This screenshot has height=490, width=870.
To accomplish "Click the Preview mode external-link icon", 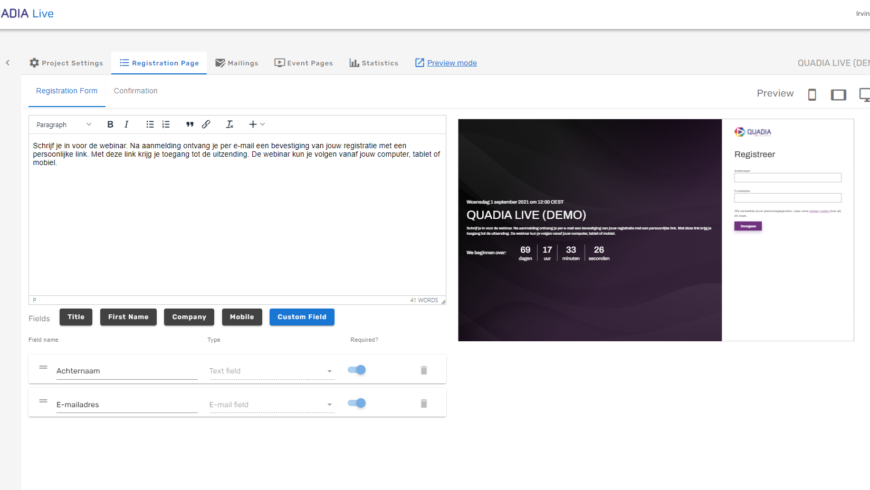I will (419, 63).
